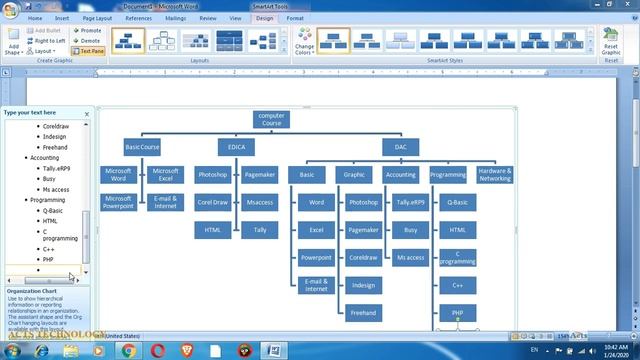Select the second SmartArt style thumbnail

367,41
